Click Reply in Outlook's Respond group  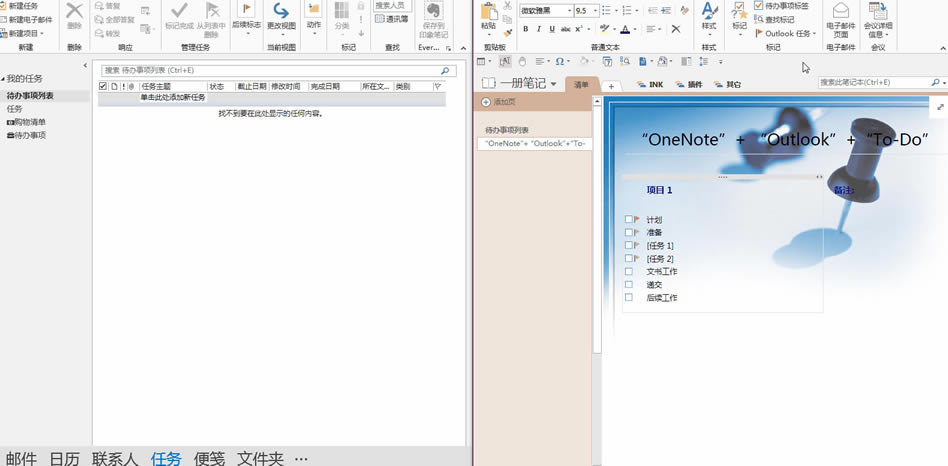pos(108,5)
